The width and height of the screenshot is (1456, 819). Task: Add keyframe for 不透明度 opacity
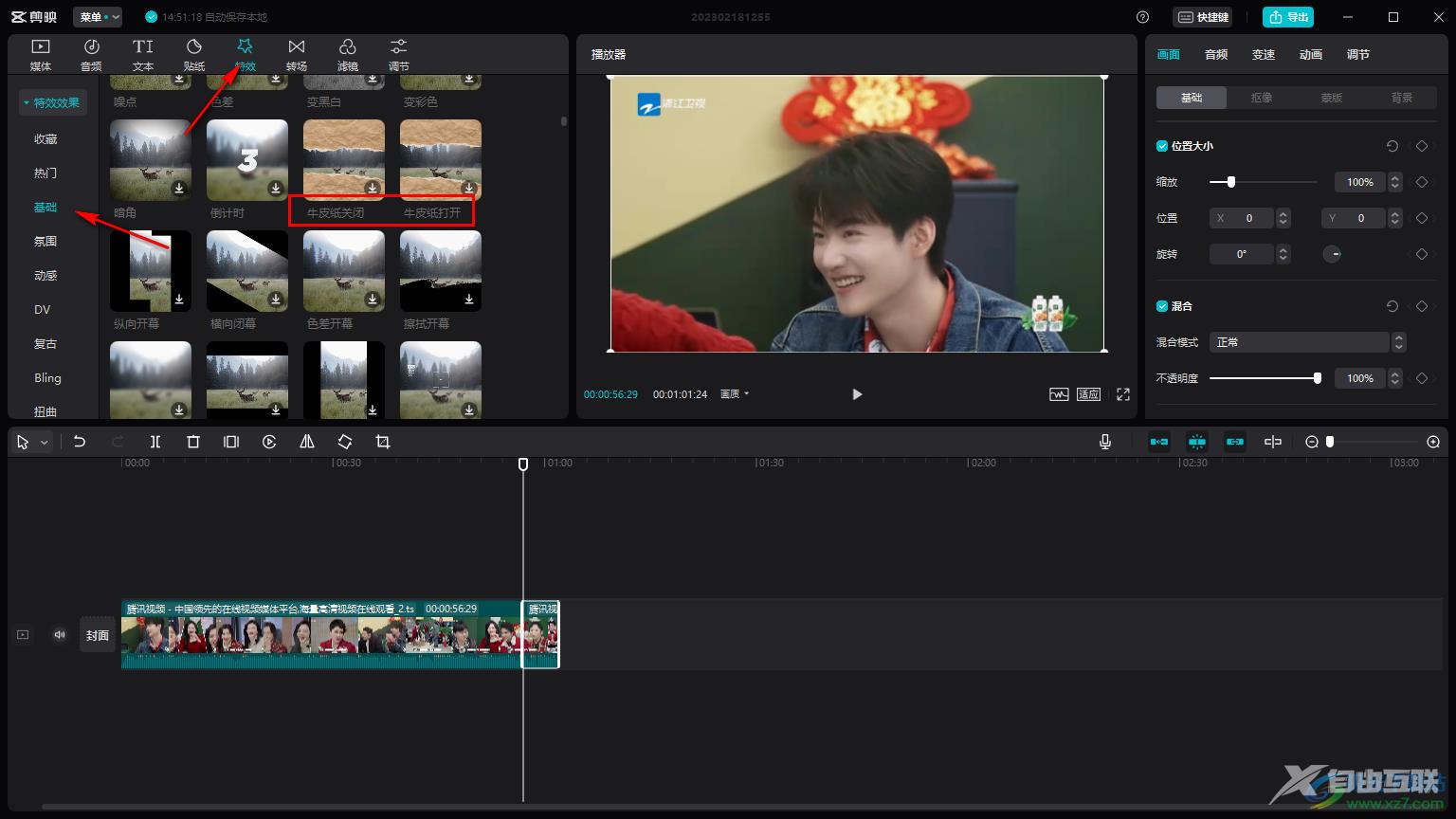1422,378
